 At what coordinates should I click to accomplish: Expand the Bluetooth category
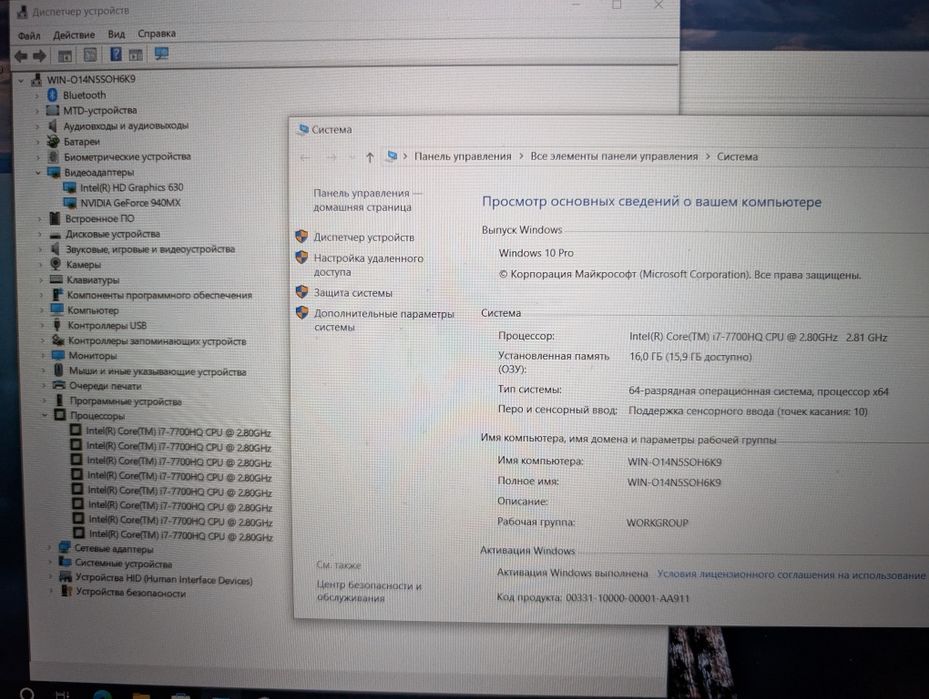pyautogui.click(x=37, y=95)
